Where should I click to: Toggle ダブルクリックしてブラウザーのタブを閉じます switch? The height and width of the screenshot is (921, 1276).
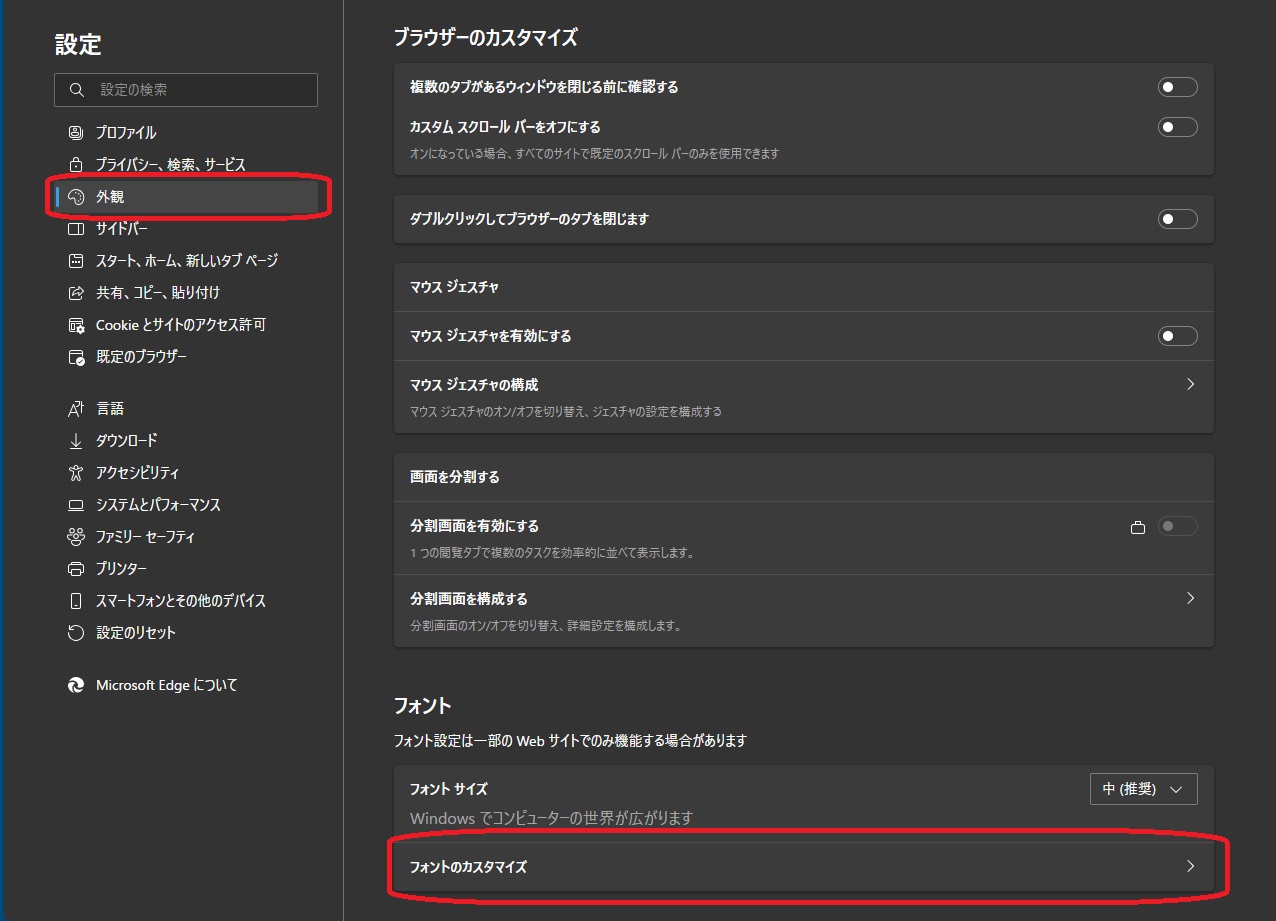point(1177,218)
